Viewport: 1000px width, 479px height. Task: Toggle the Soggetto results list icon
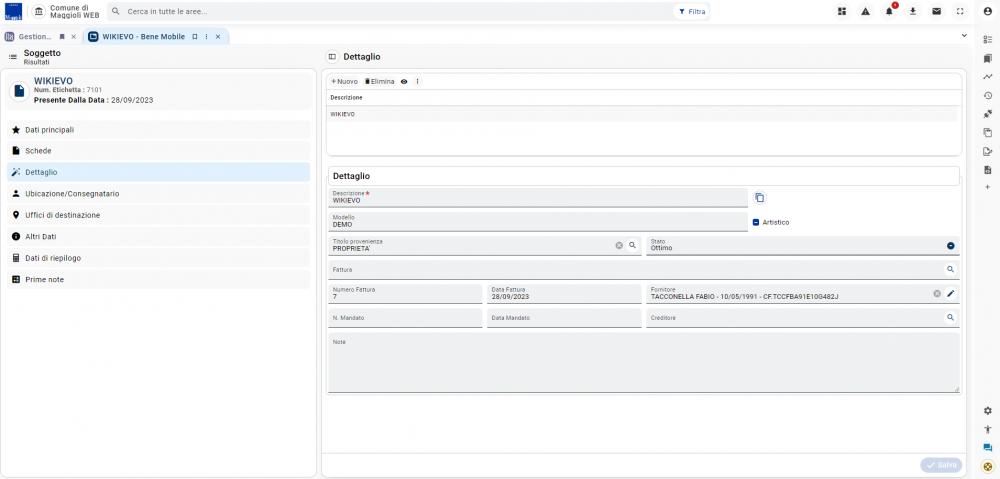[x=13, y=57]
